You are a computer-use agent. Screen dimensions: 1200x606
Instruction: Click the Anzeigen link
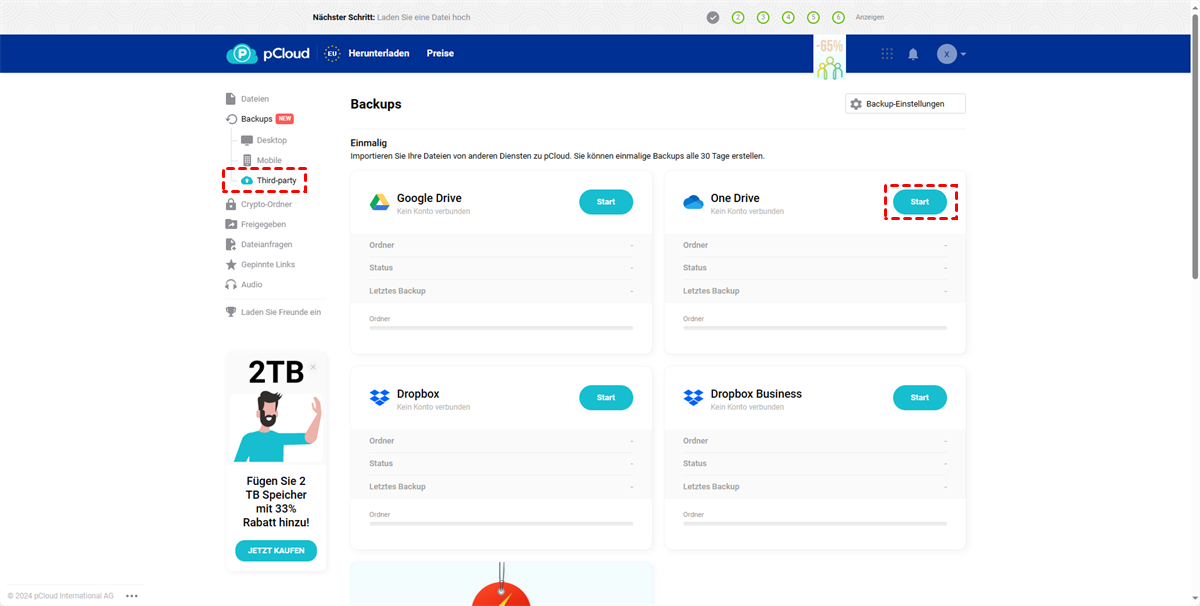point(870,17)
